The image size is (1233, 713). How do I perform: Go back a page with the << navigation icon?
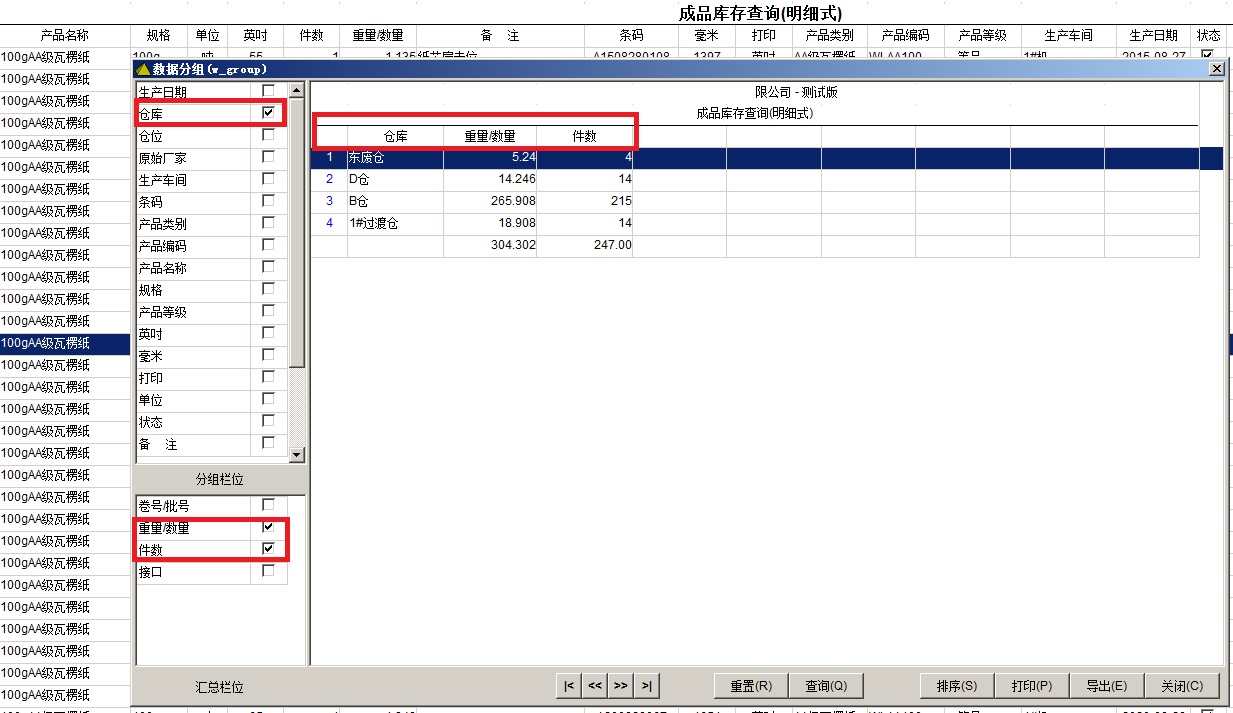pos(594,685)
